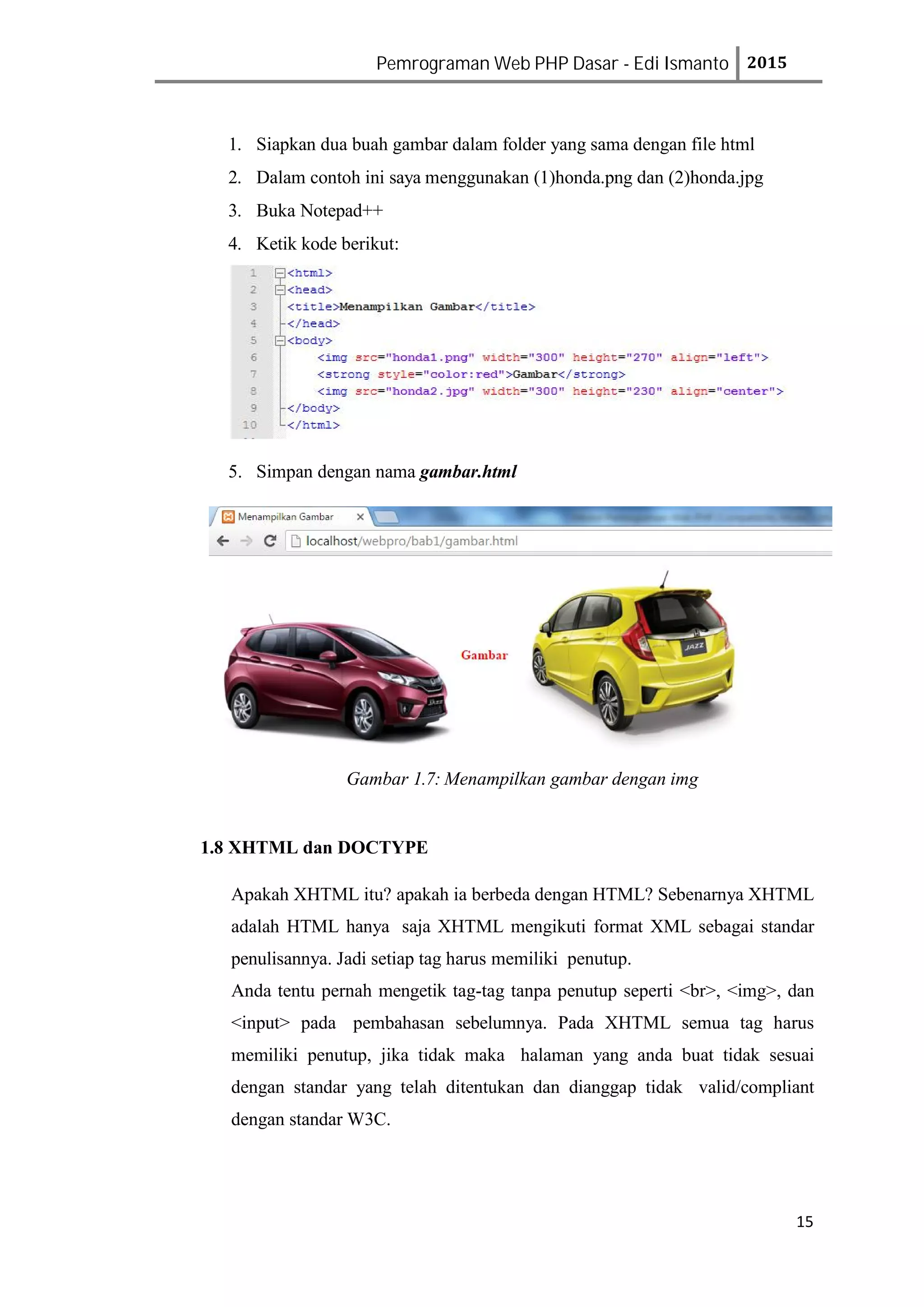Click the browser back arrow

223,541
